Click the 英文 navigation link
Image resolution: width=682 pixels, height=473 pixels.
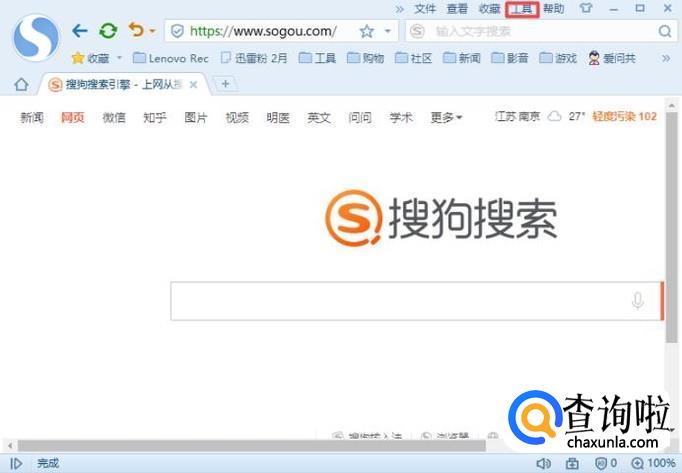319,117
